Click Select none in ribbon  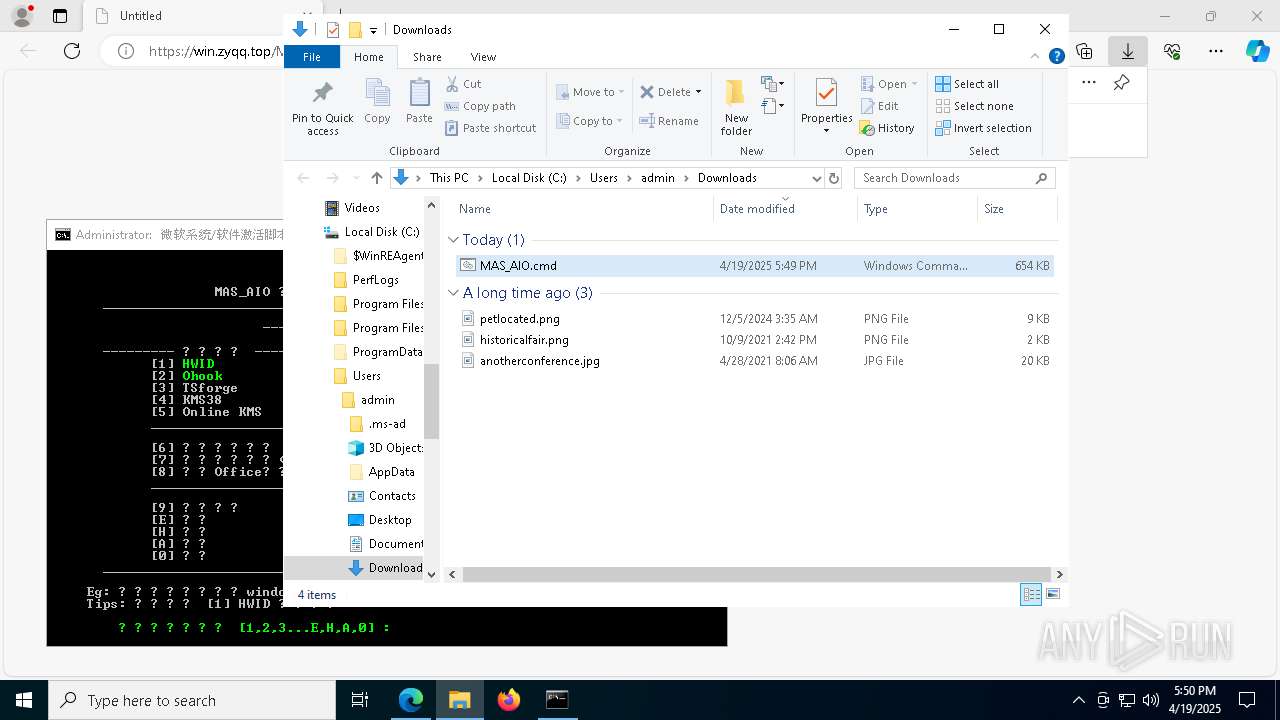pyautogui.click(x=974, y=106)
